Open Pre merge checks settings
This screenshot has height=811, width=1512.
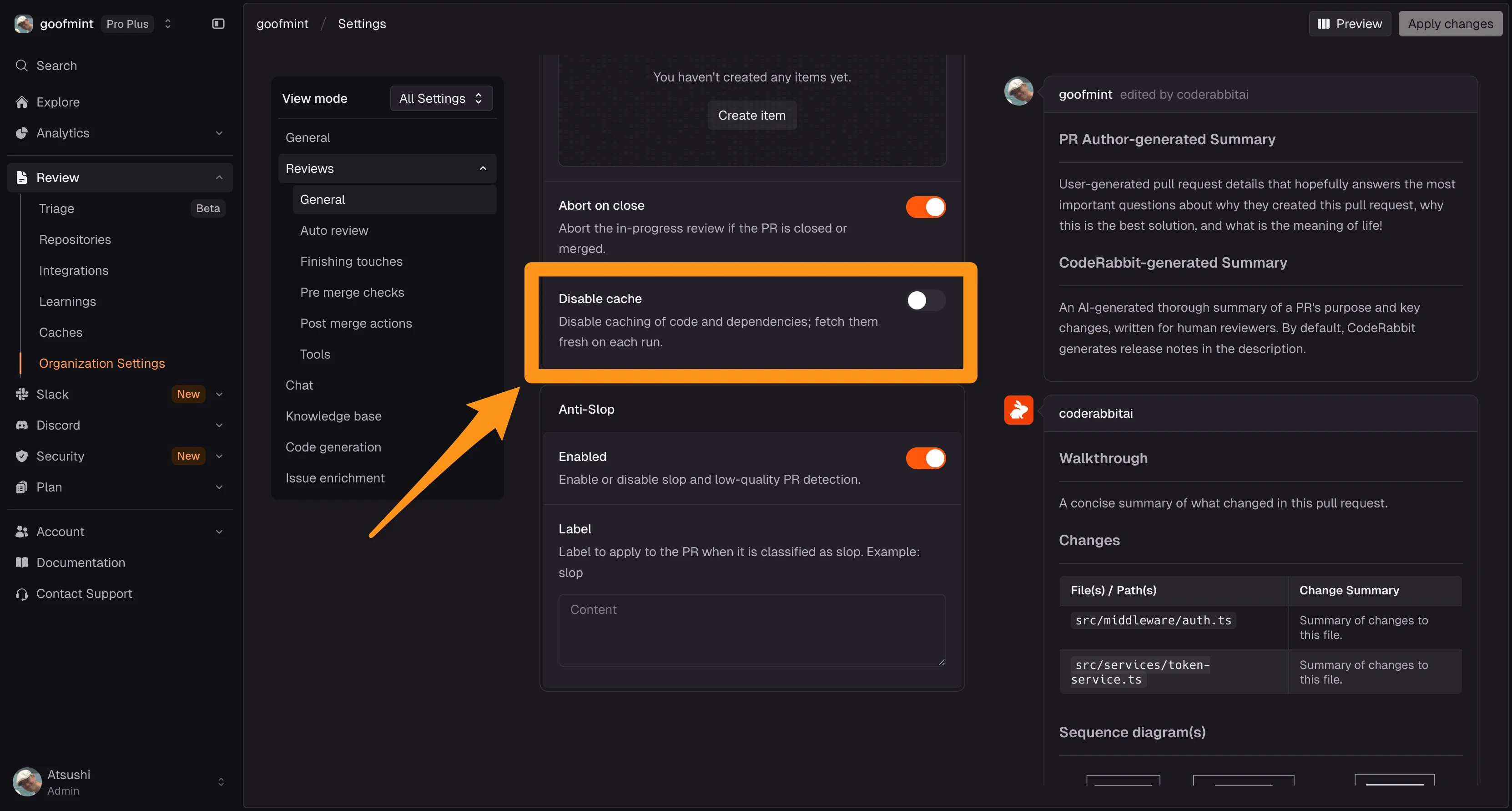(x=352, y=292)
